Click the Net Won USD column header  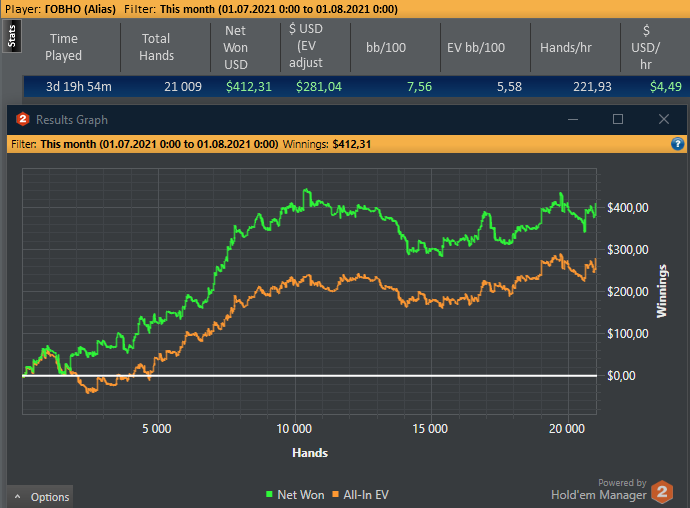(236, 48)
